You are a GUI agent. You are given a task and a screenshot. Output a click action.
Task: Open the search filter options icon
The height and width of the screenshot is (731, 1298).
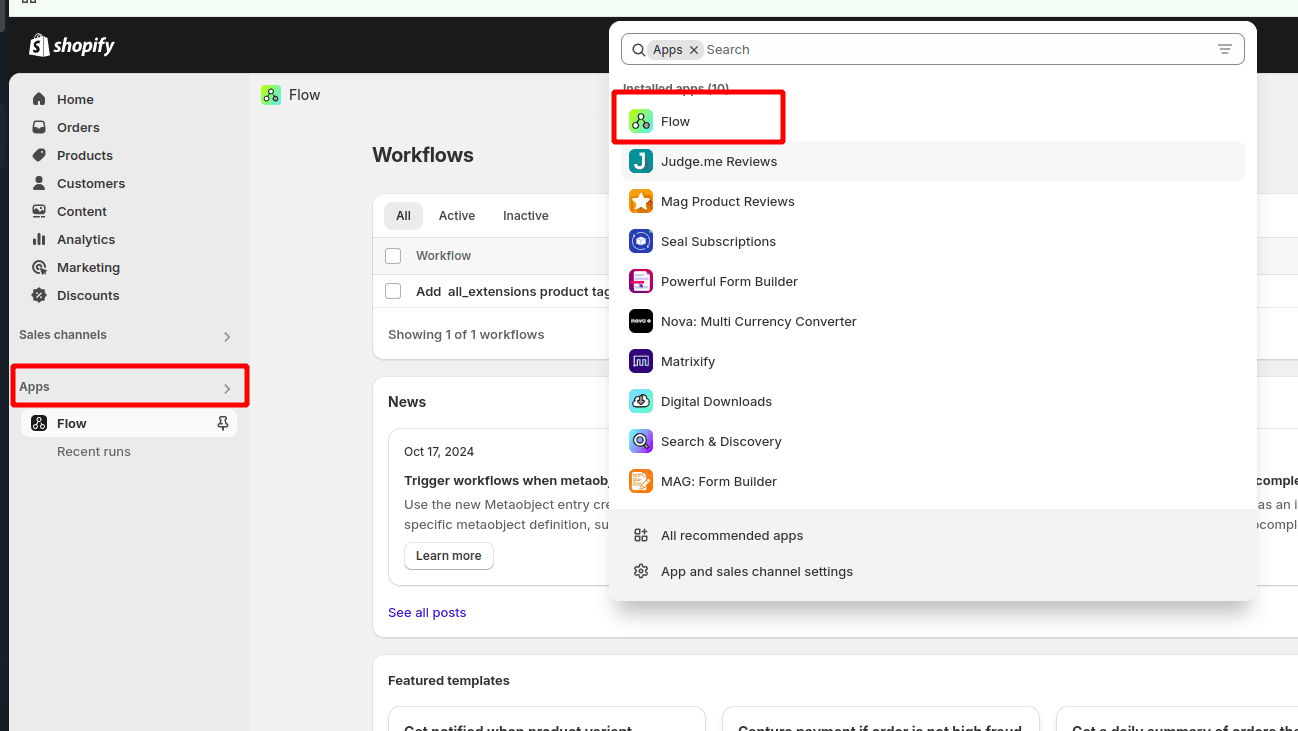(x=1225, y=49)
